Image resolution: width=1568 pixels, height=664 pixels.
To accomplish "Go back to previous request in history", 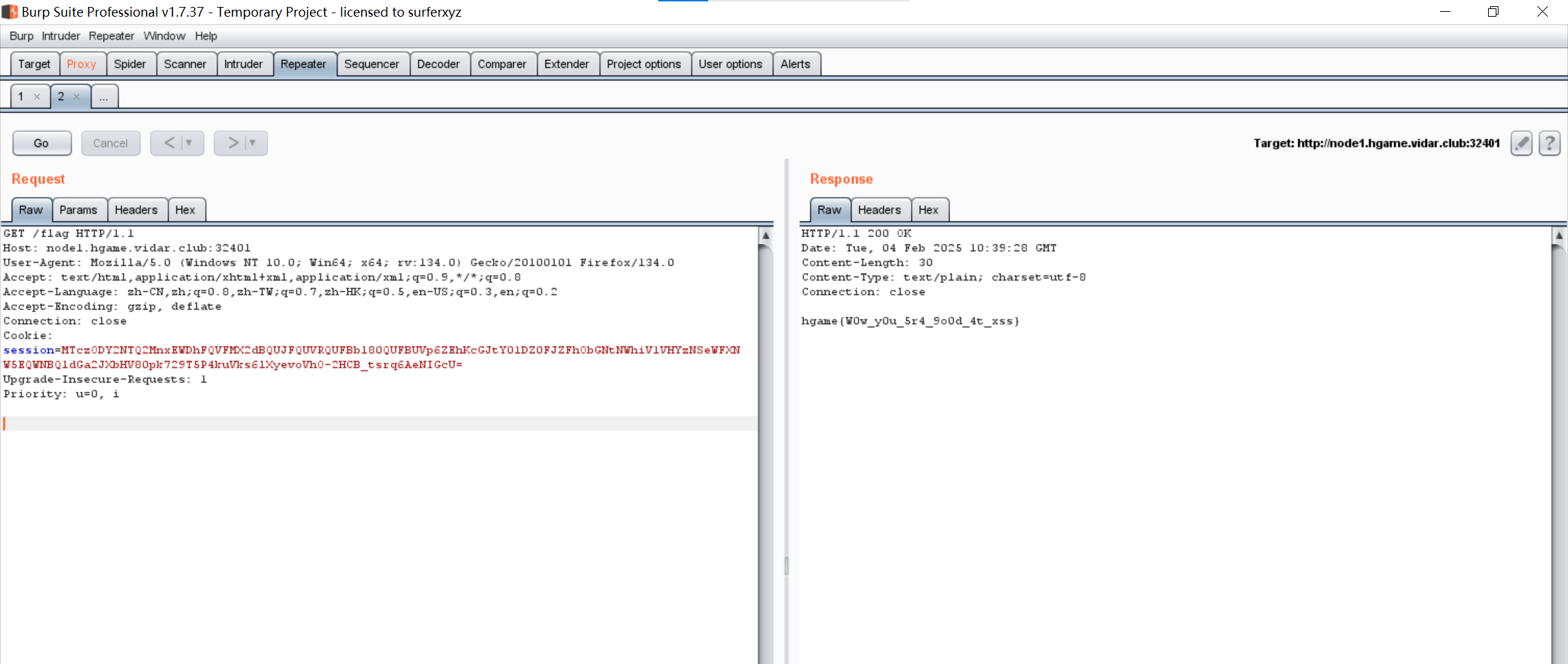I will coord(169,143).
